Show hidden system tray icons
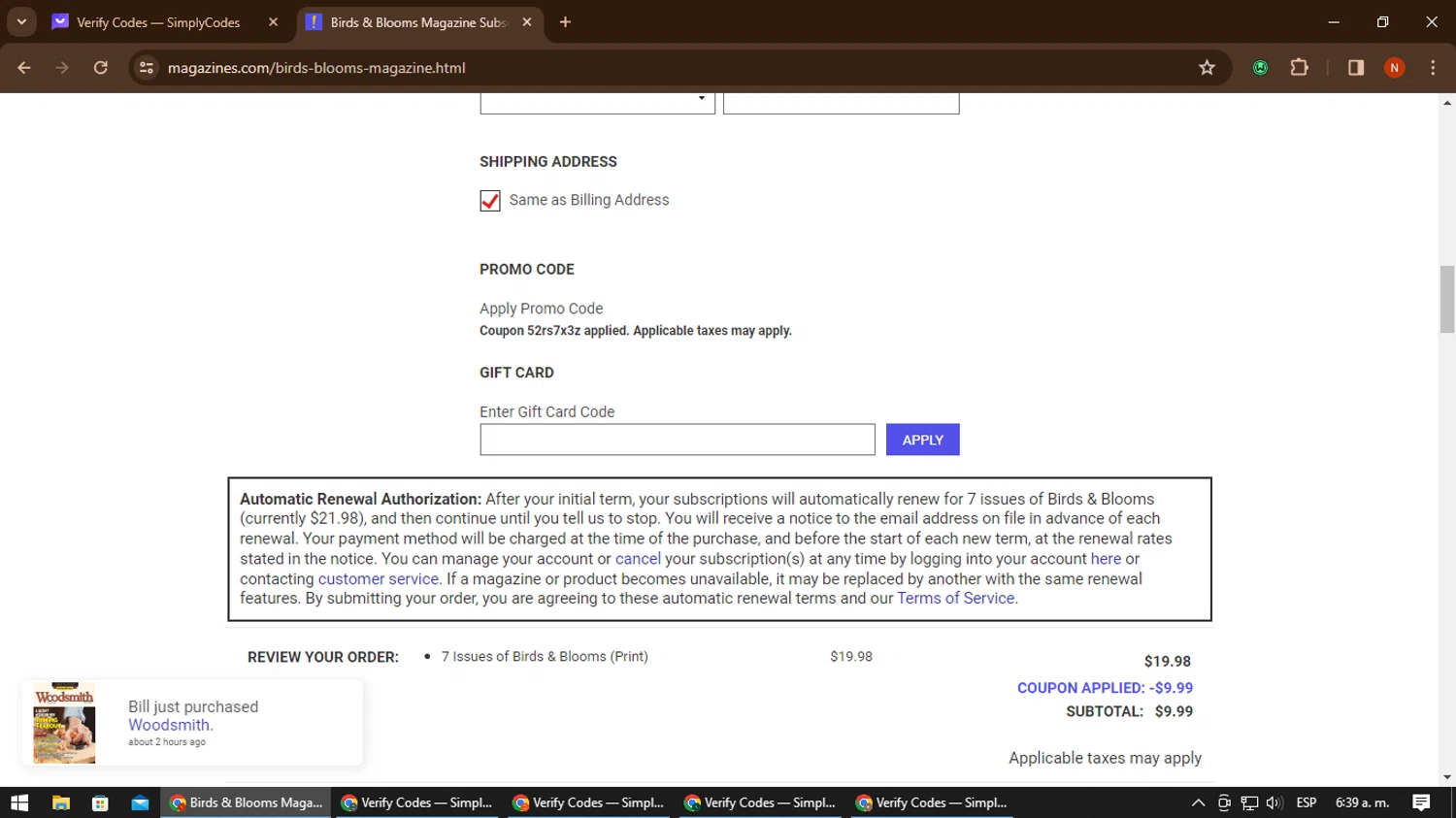Screen dimensions: 1456x818 [x=1198, y=802]
